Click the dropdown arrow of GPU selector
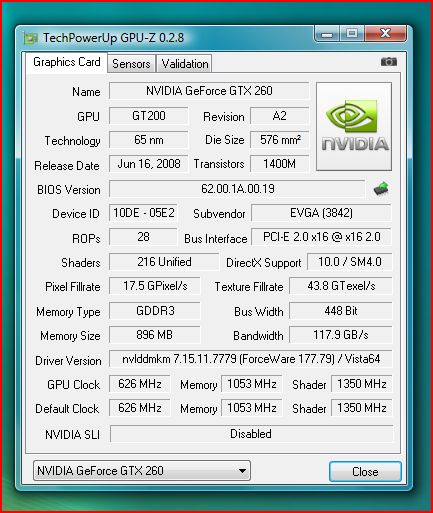This screenshot has width=433, height=513. 242,471
